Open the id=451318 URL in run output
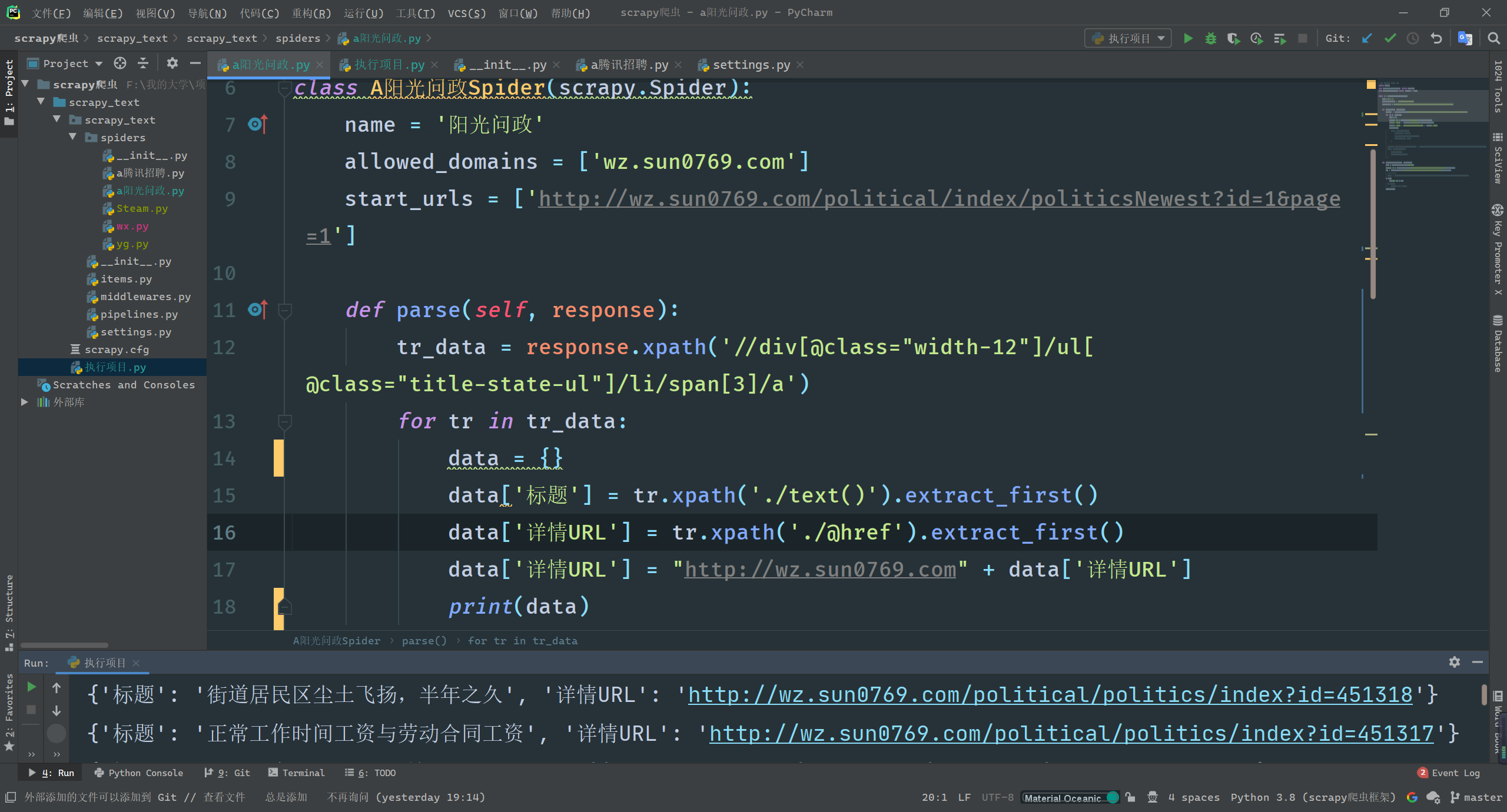Viewport: 1507px width, 812px height. click(1050, 695)
